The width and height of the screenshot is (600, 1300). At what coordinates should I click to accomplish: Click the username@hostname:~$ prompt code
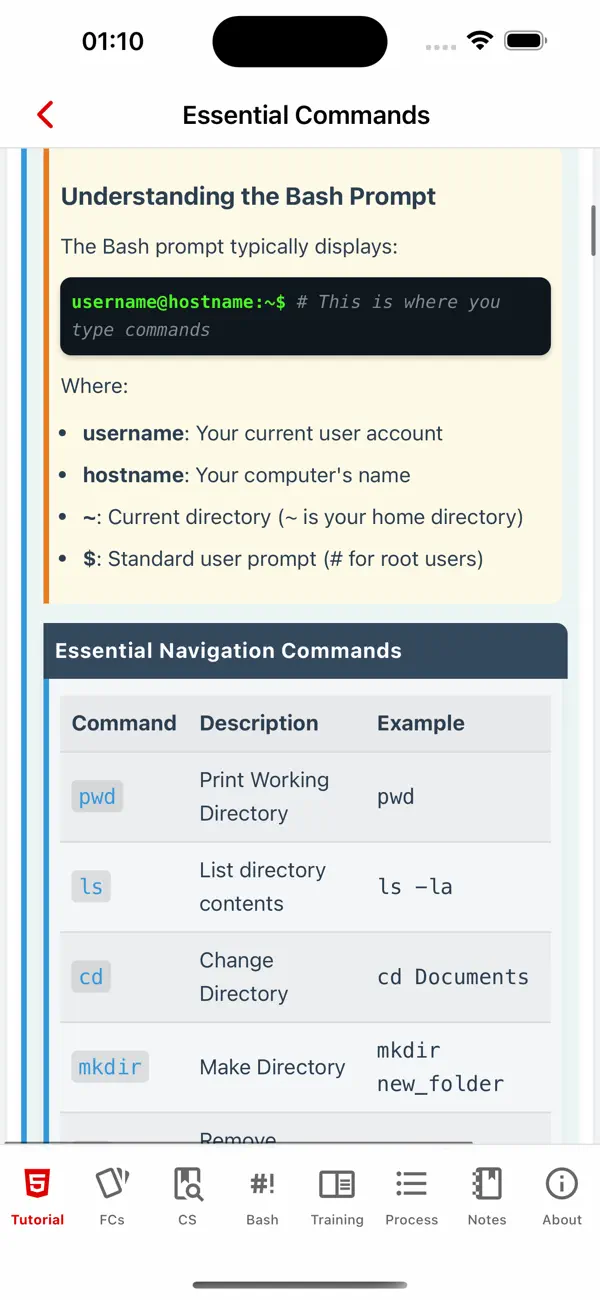point(178,302)
